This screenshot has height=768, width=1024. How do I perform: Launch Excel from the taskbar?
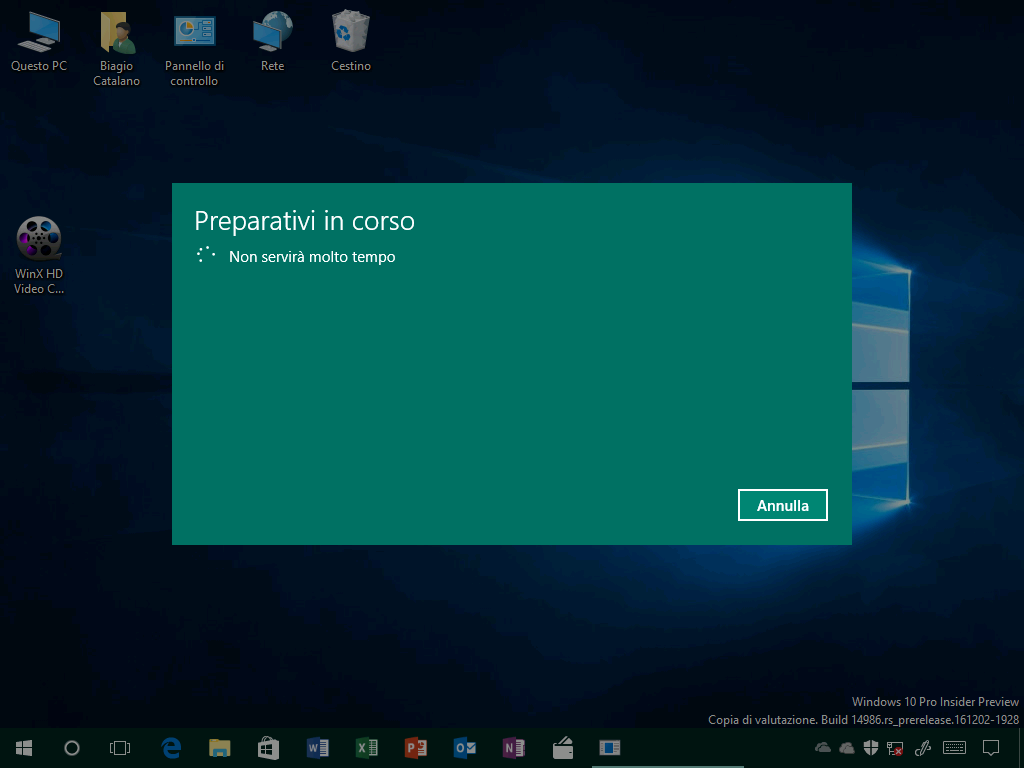tap(366, 748)
